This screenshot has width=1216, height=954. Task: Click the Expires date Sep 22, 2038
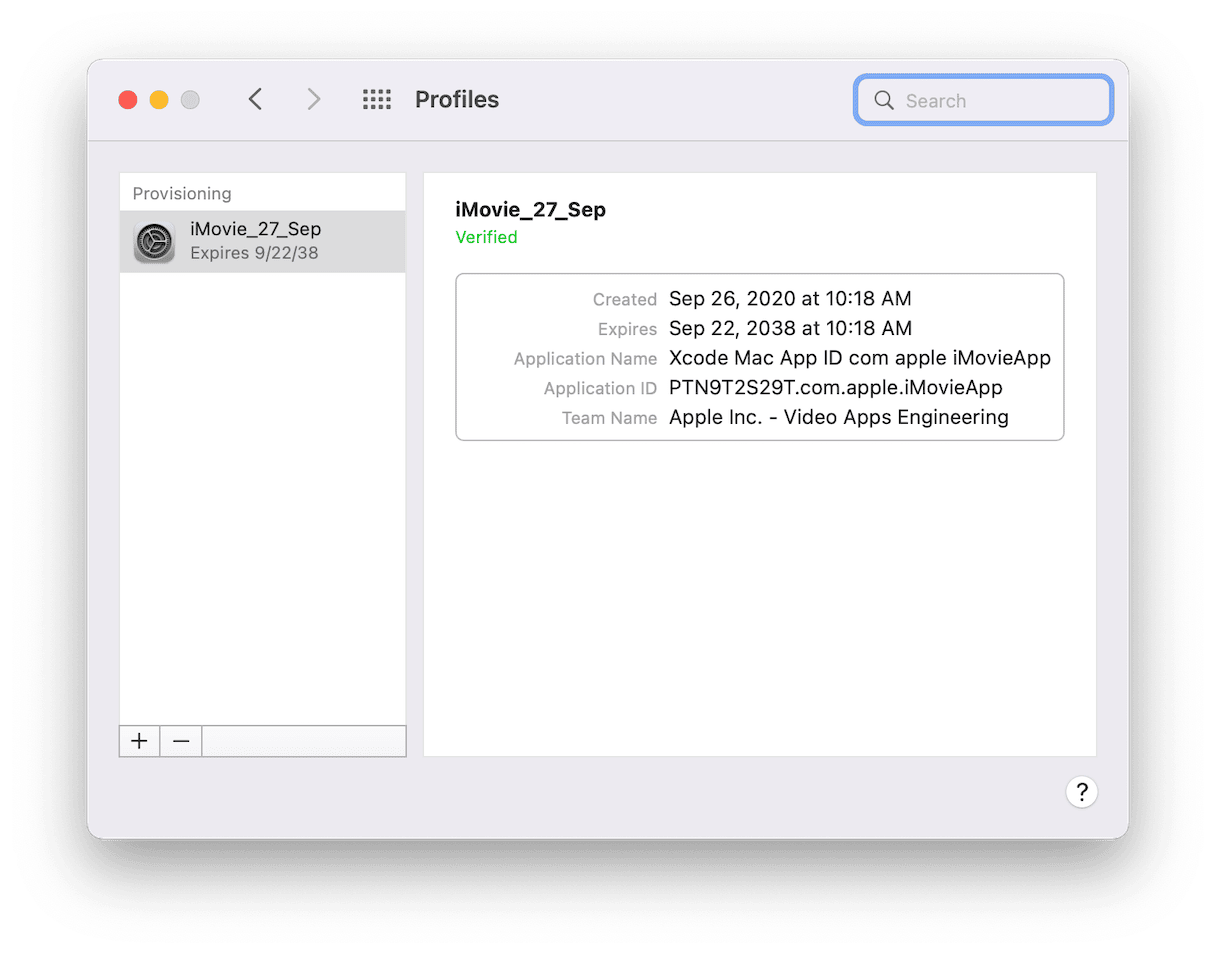coord(790,328)
